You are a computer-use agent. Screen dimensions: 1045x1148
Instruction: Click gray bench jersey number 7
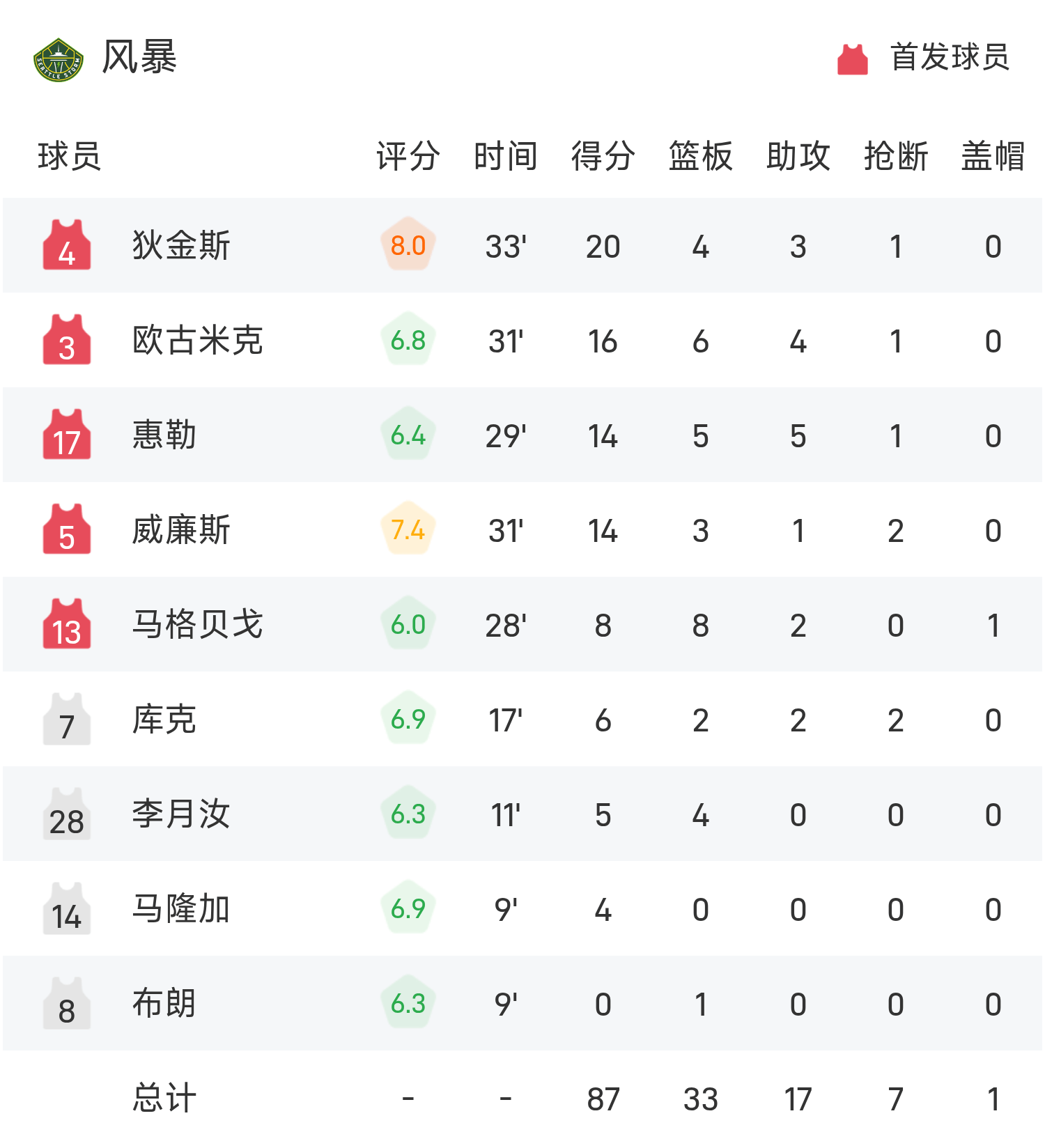(67, 720)
